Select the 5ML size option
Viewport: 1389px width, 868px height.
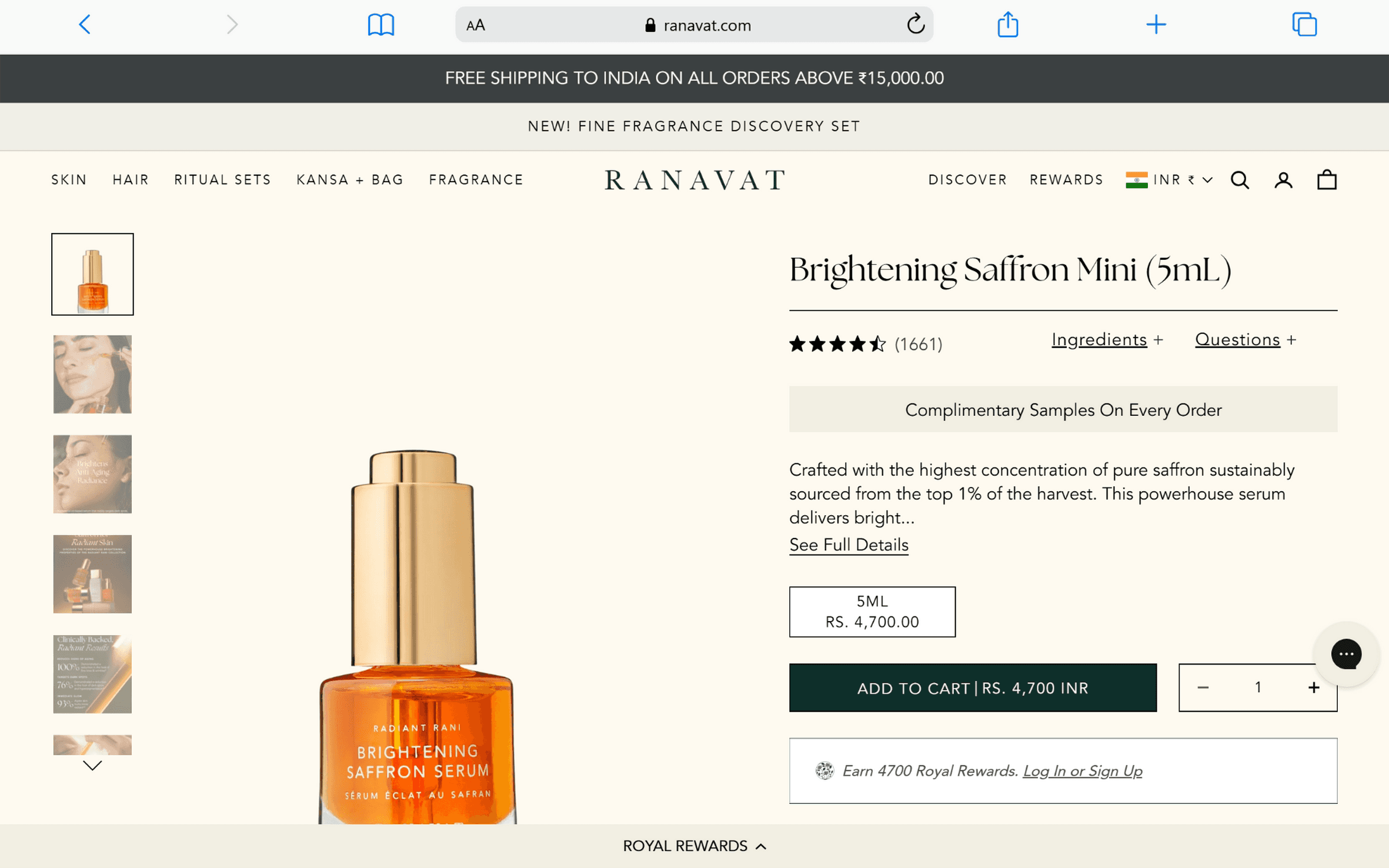[x=872, y=612]
